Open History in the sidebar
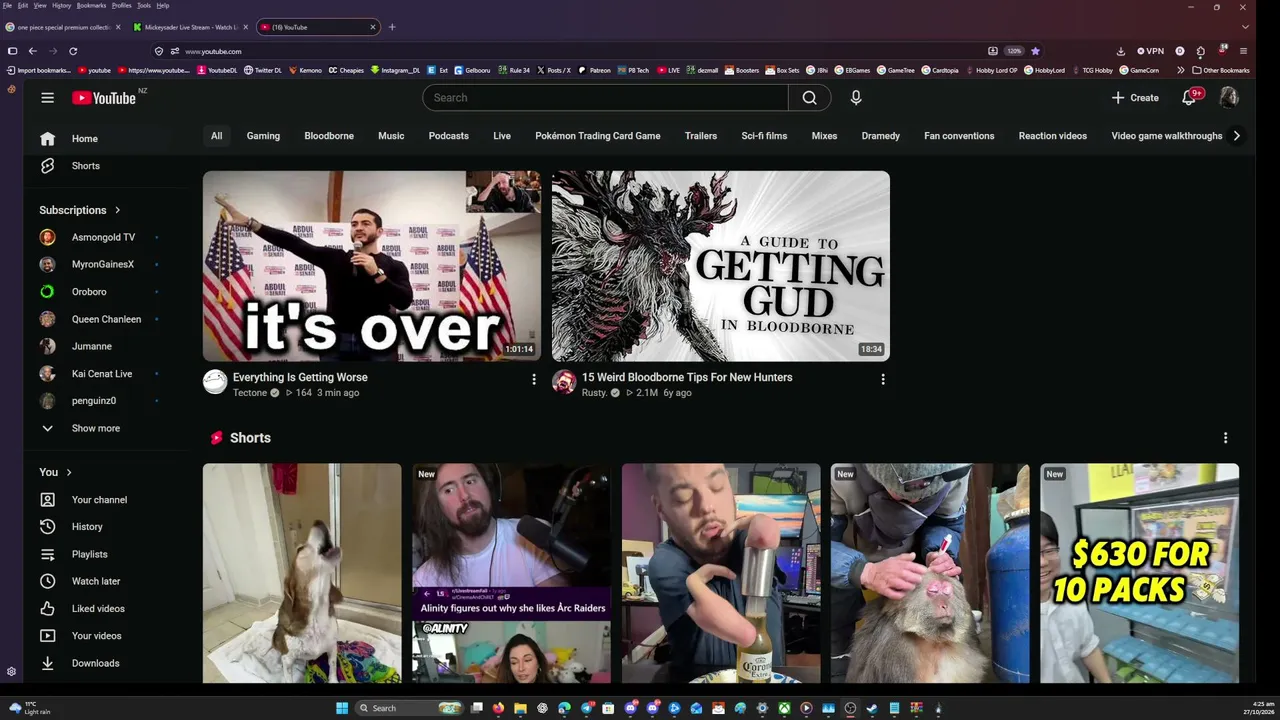This screenshot has width=1280, height=720. [86, 527]
